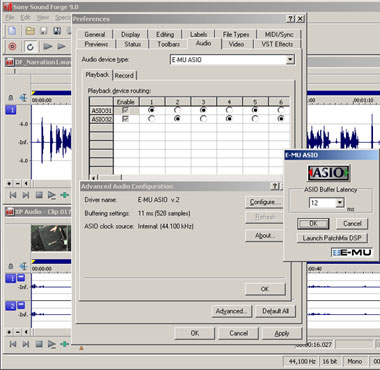Click green icon beside play in DF_Narration1 window
The image size is (380, 370).
65,195
